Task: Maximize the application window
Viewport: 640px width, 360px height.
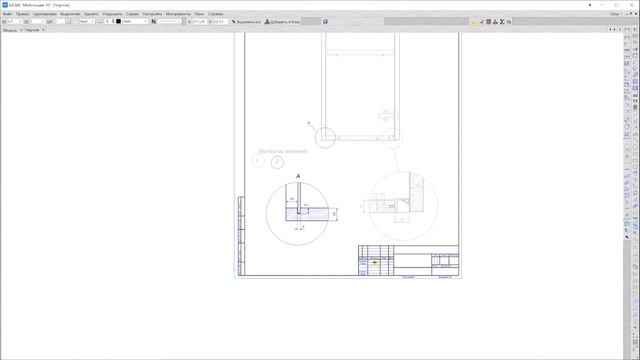Action: coord(617,5)
